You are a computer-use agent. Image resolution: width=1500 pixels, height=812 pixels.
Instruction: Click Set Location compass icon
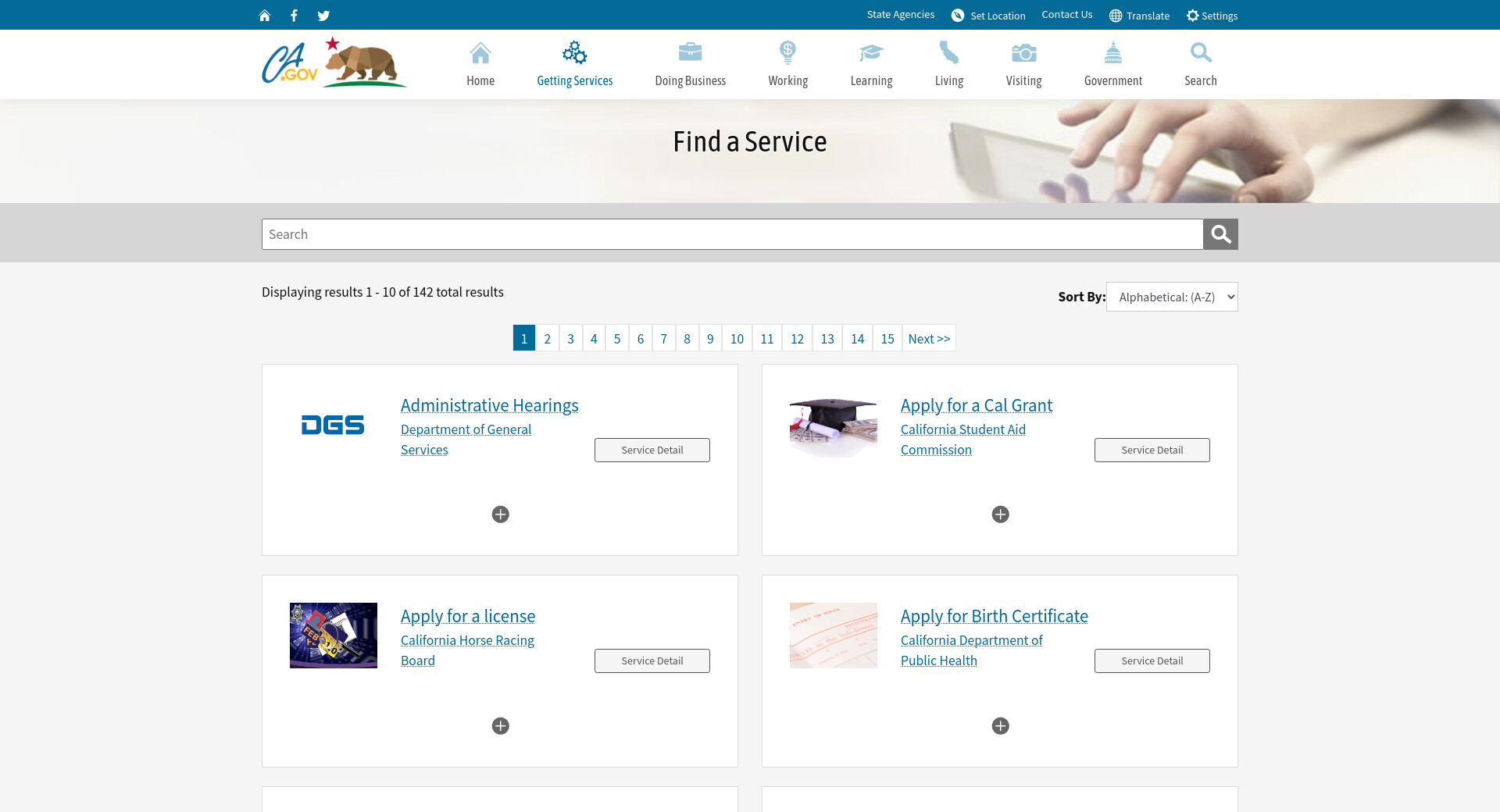click(958, 16)
